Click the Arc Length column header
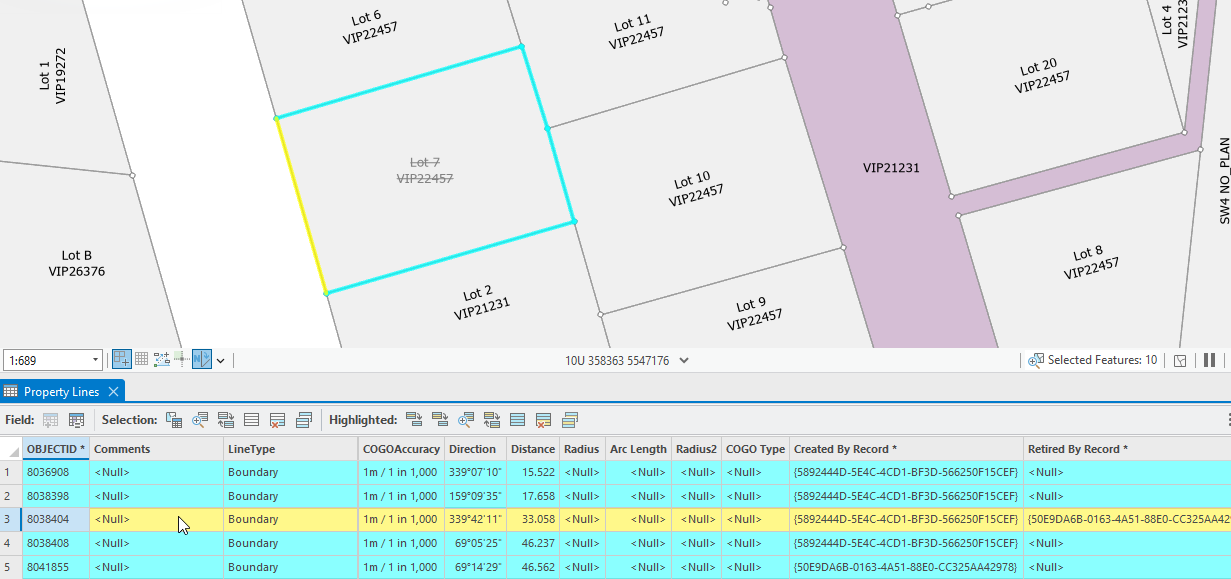The width and height of the screenshot is (1231, 579). point(638,449)
